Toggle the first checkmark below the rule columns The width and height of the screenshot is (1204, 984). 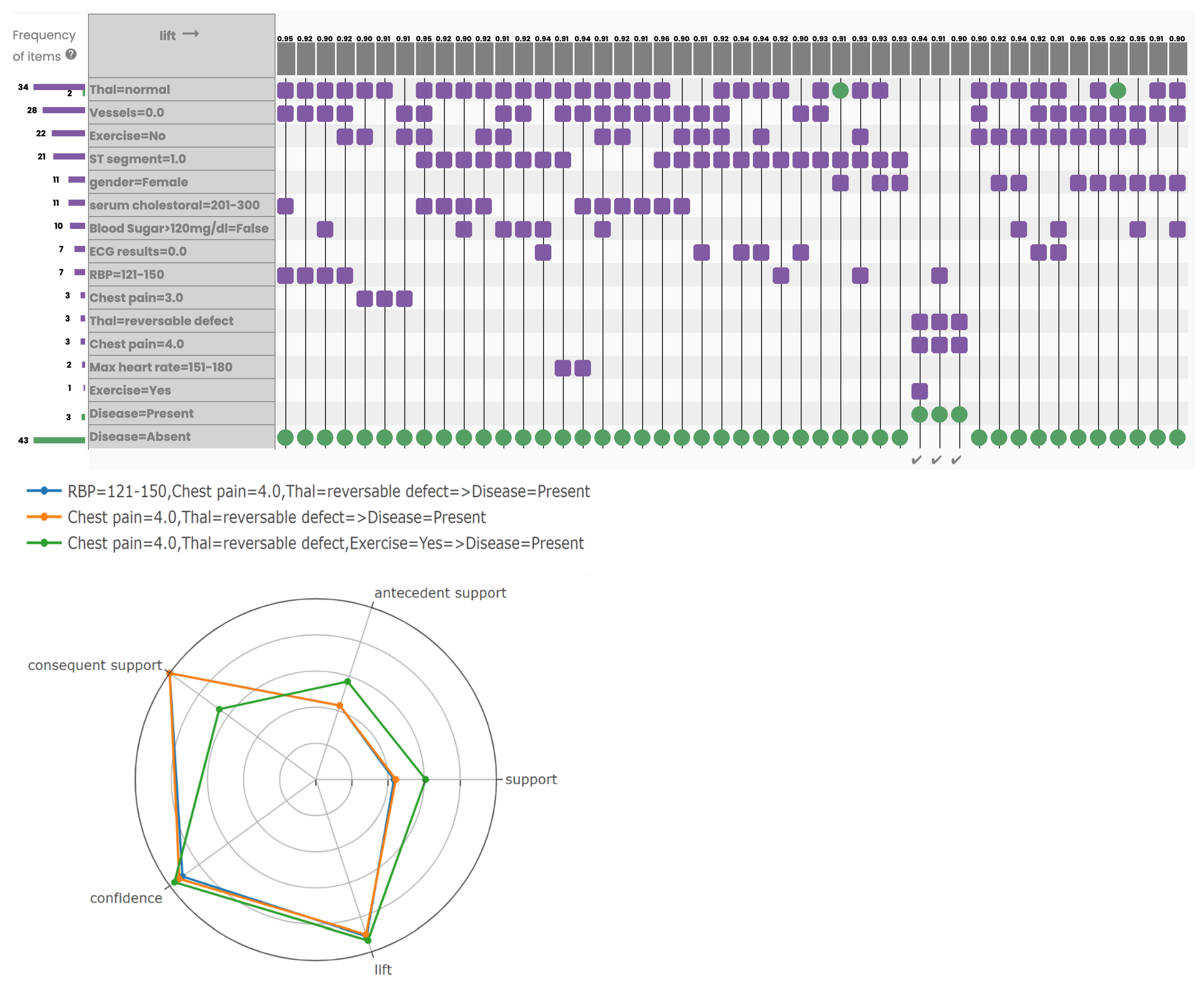click(917, 460)
